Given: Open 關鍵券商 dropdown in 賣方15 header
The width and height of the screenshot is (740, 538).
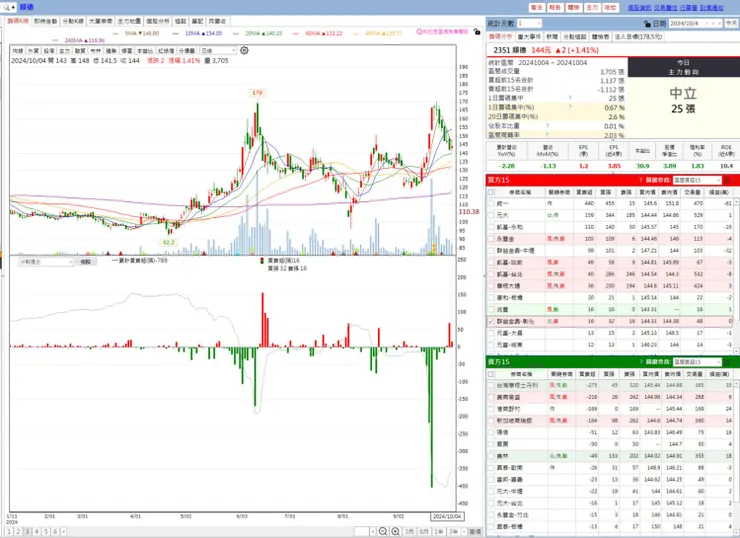Looking at the screenshot, I should coord(697,362).
